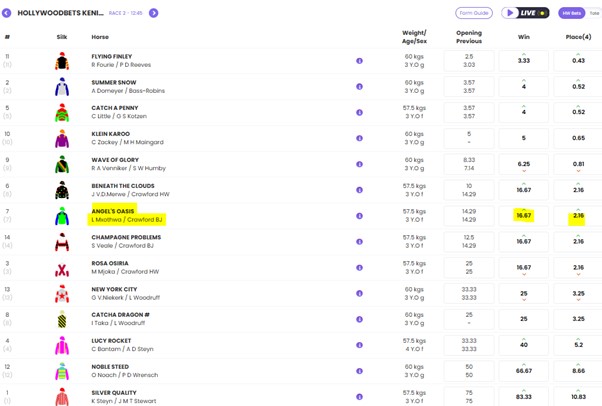Switch to Tote tab
Viewport: 602px width, 406px height.
click(595, 13)
